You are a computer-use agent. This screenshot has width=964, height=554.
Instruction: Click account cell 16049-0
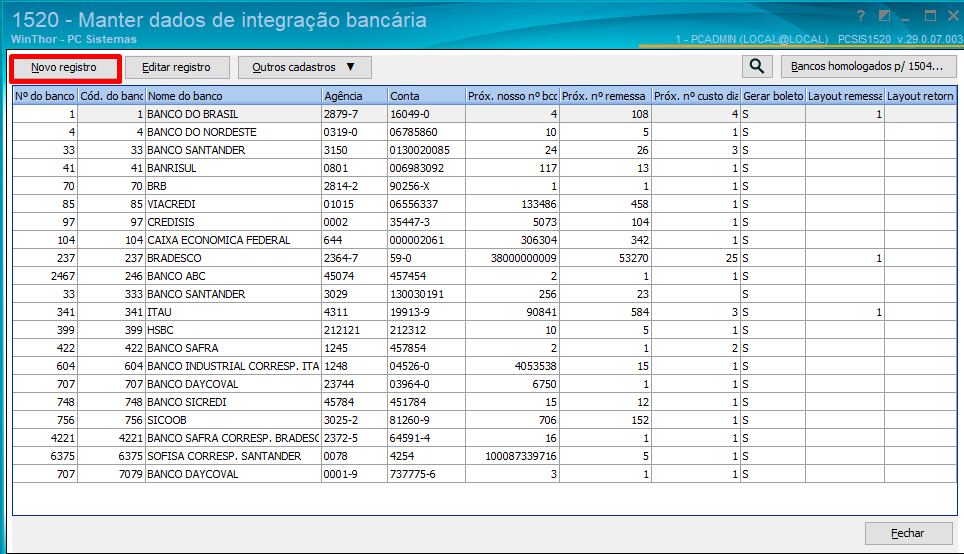coord(426,114)
